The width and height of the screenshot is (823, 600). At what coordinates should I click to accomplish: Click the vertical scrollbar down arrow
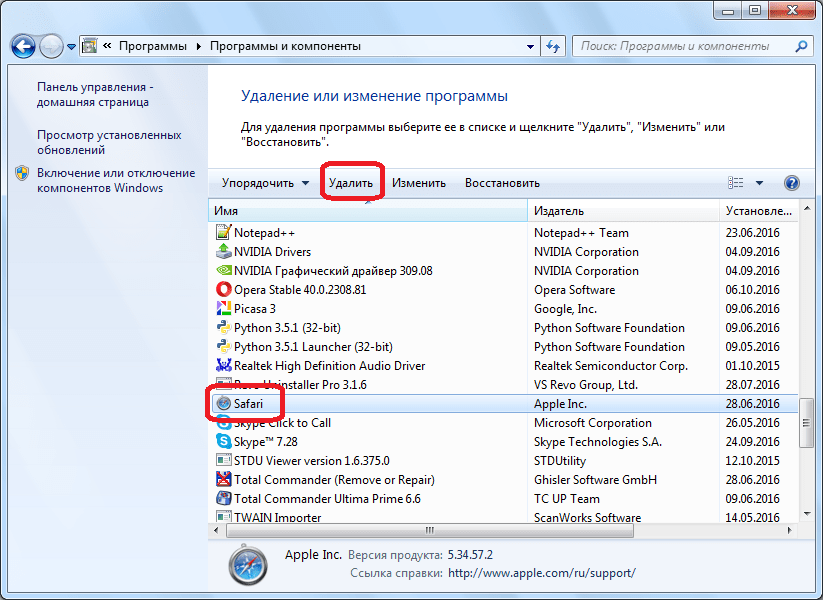807,512
